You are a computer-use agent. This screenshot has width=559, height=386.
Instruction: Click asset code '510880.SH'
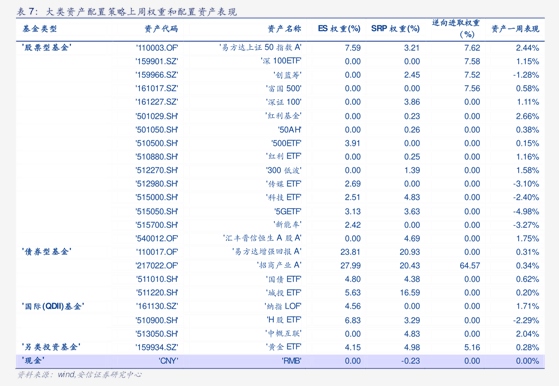tap(157, 157)
